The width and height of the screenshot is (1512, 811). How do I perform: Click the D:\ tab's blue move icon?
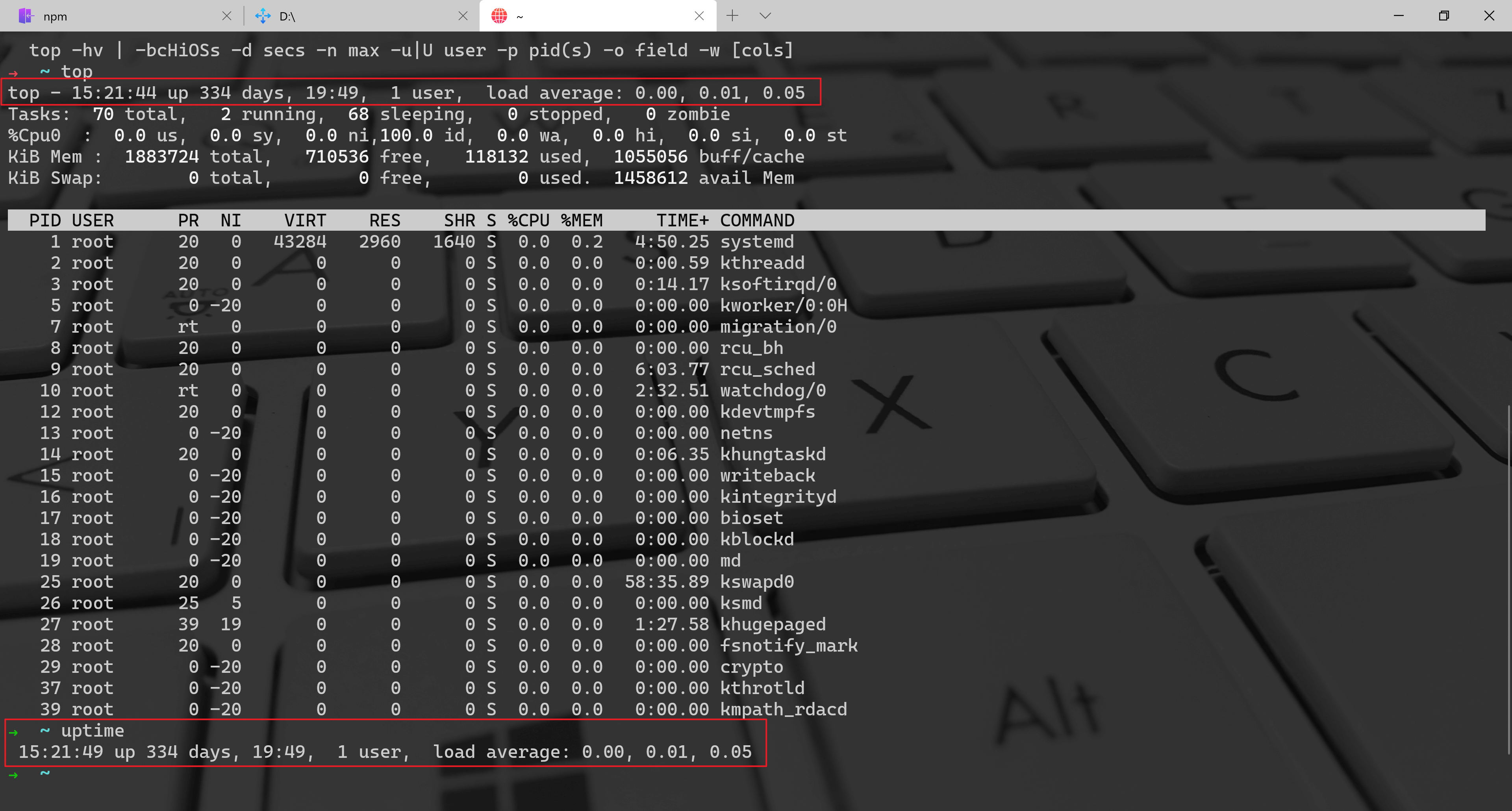(263, 16)
